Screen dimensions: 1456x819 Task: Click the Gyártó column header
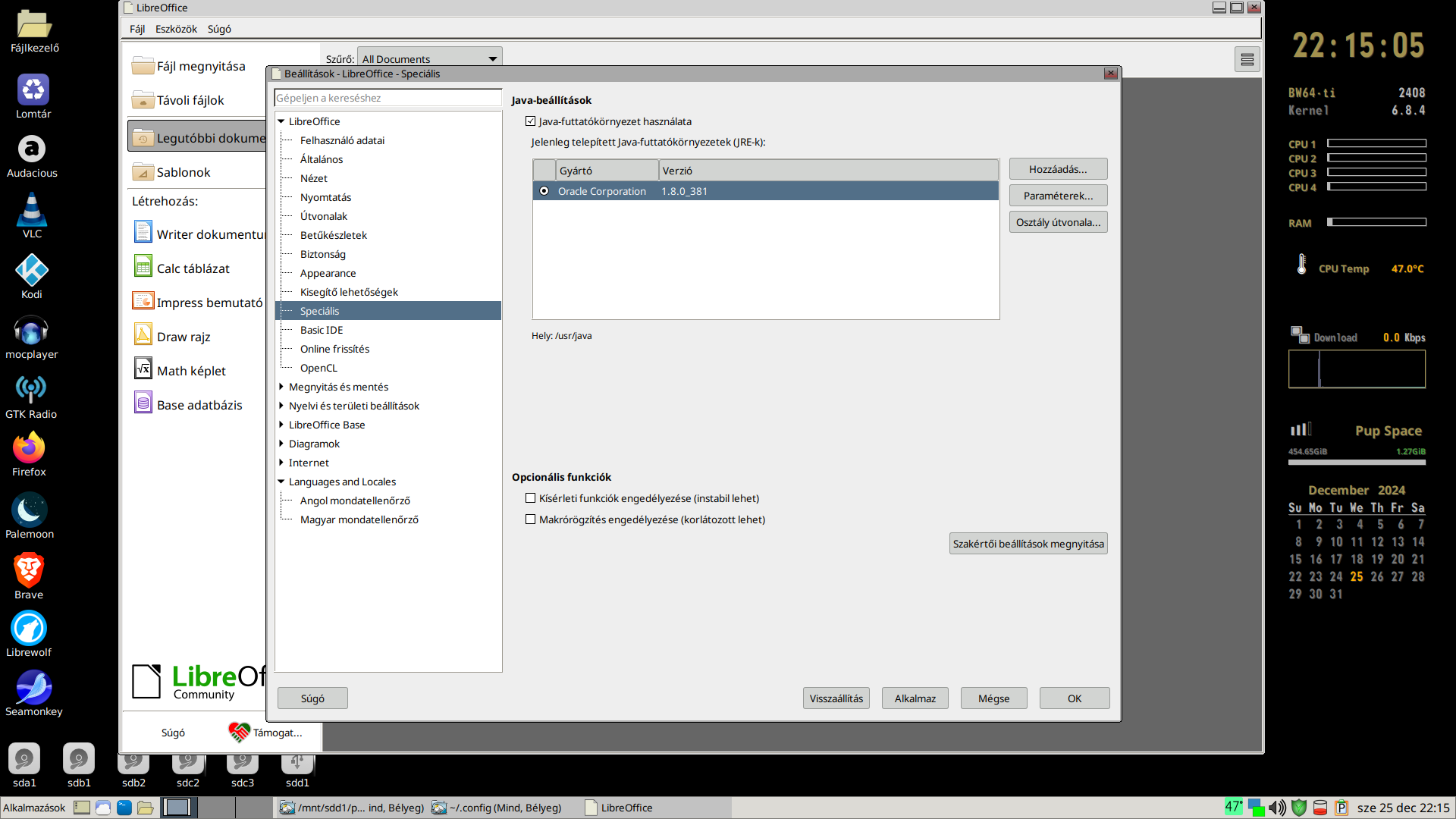coord(607,171)
